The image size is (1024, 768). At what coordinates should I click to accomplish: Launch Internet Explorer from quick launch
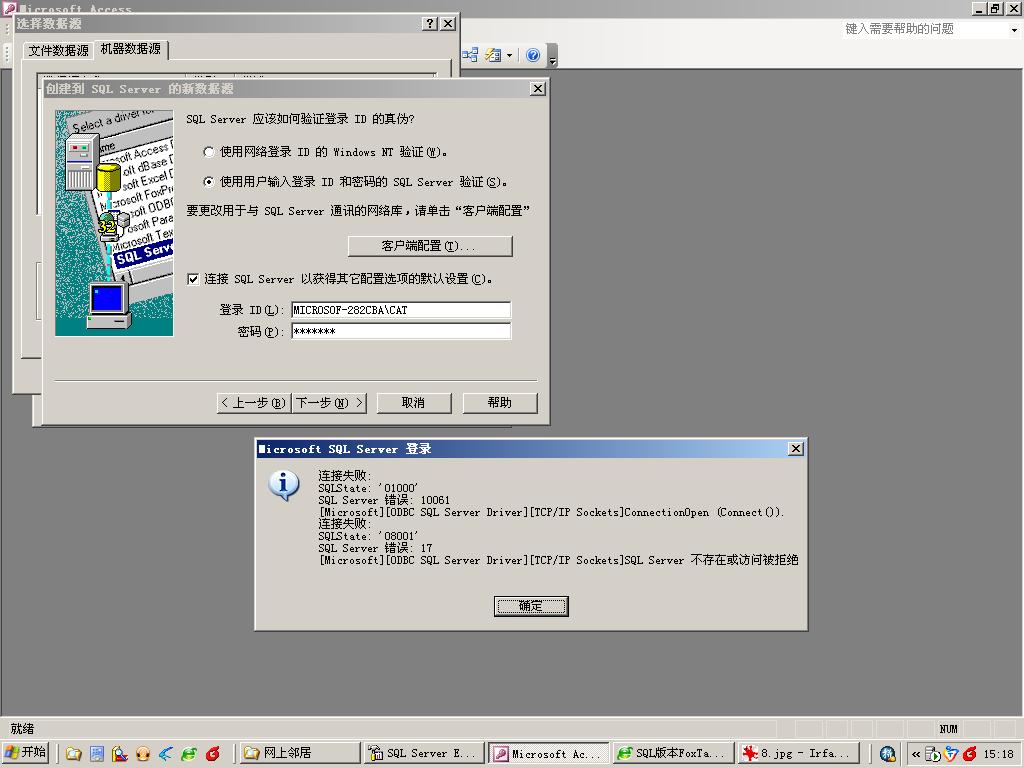click(x=189, y=754)
